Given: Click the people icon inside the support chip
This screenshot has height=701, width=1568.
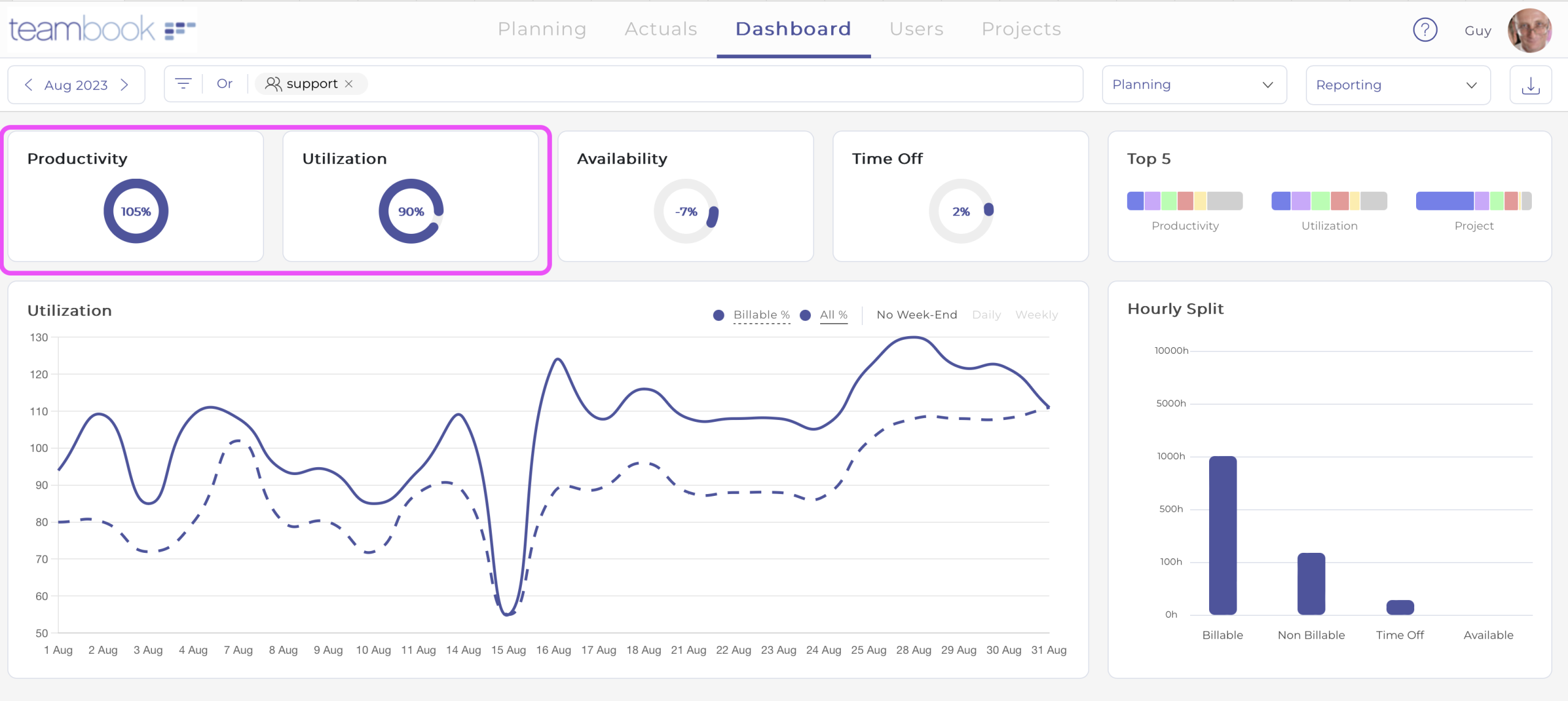Looking at the screenshot, I should [x=273, y=84].
